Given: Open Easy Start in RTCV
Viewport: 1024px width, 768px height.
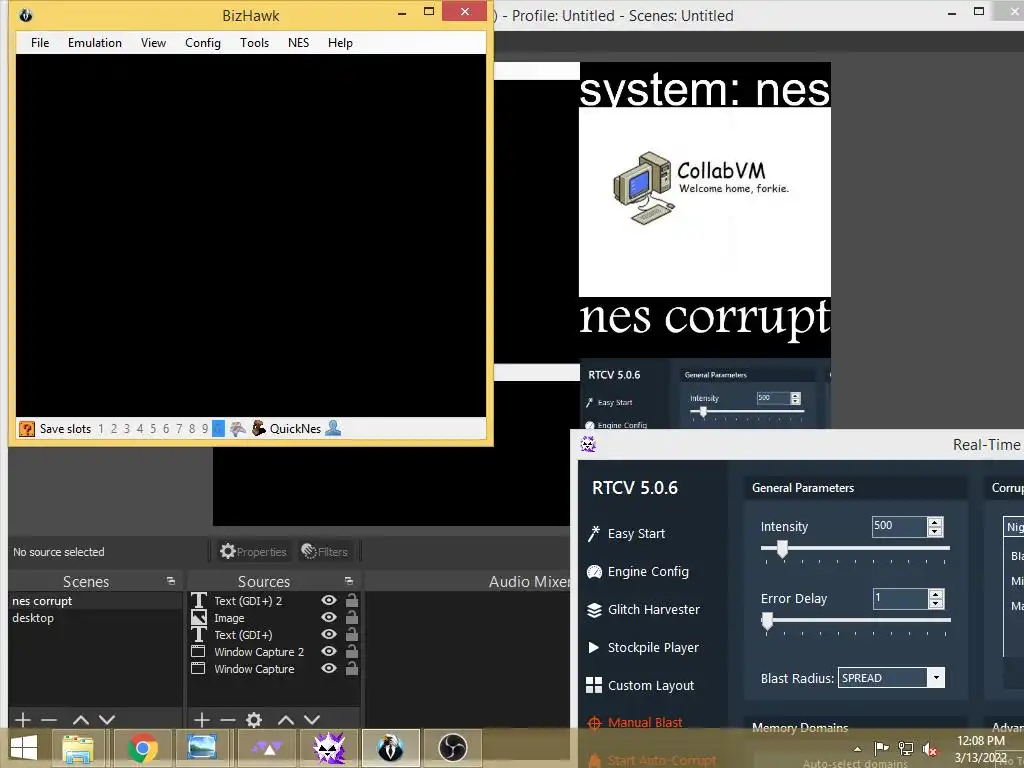Looking at the screenshot, I should pyautogui.click(x=626, y=534).
